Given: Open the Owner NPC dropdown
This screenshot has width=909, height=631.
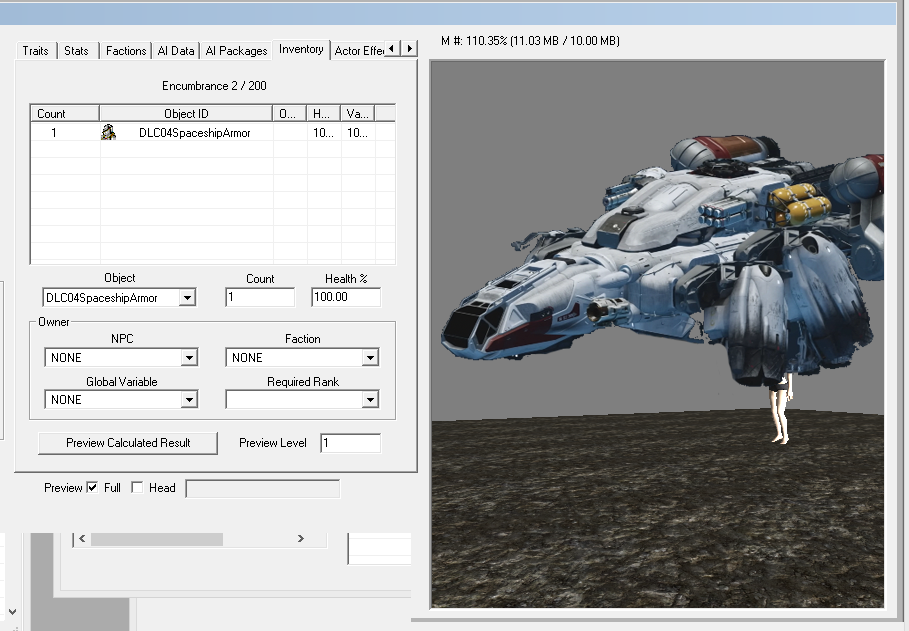Looking at the screenshot, I should pyautogui.click(x=189, y=358).
